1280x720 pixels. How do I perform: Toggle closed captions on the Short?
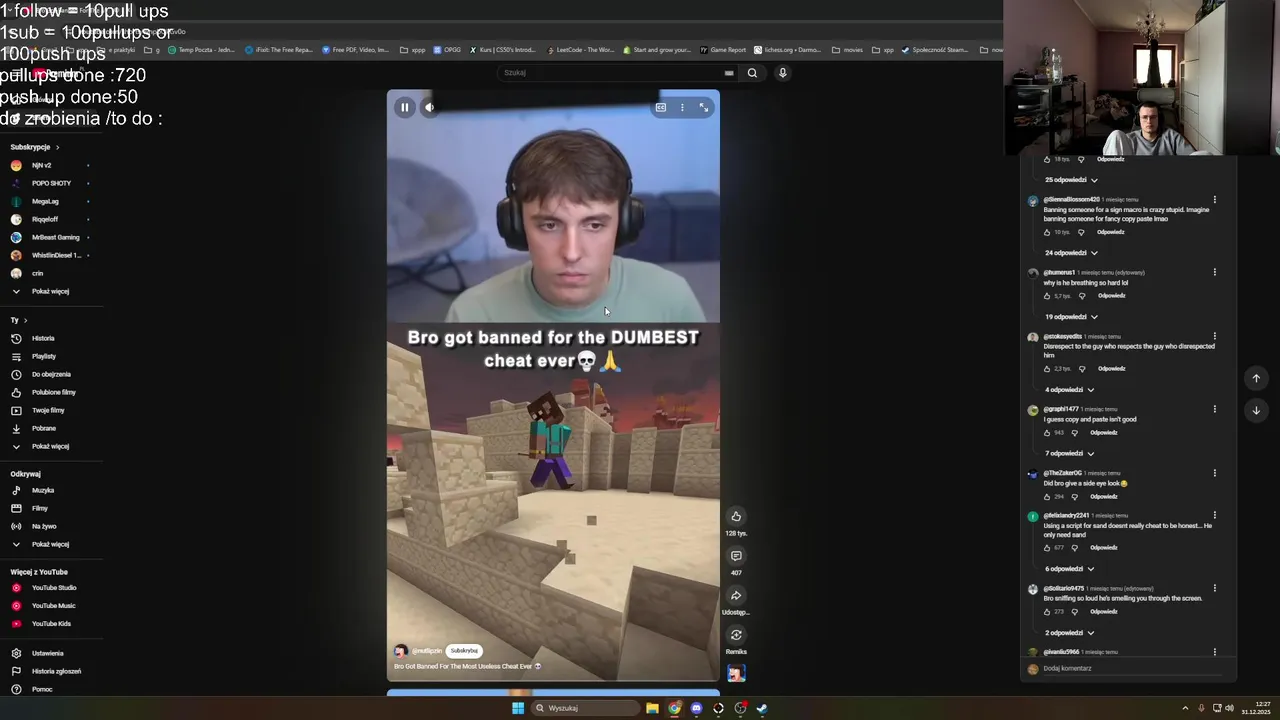661,107
